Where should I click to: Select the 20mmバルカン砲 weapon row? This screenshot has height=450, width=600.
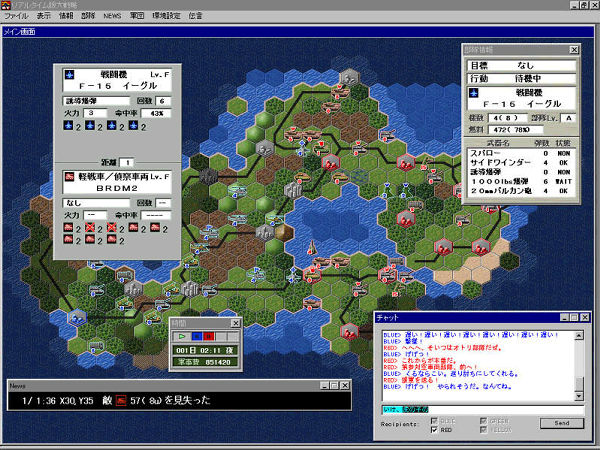[x=520, y=191]
